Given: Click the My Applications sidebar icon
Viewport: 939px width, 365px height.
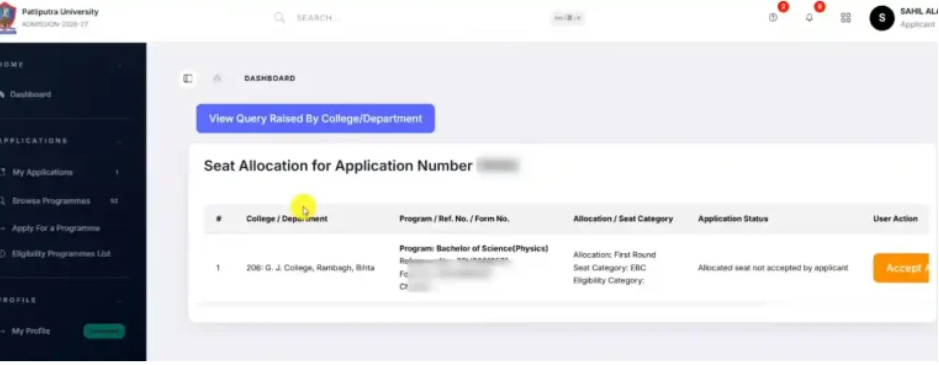Looking at the screenshot, I should tap(3, 172).
